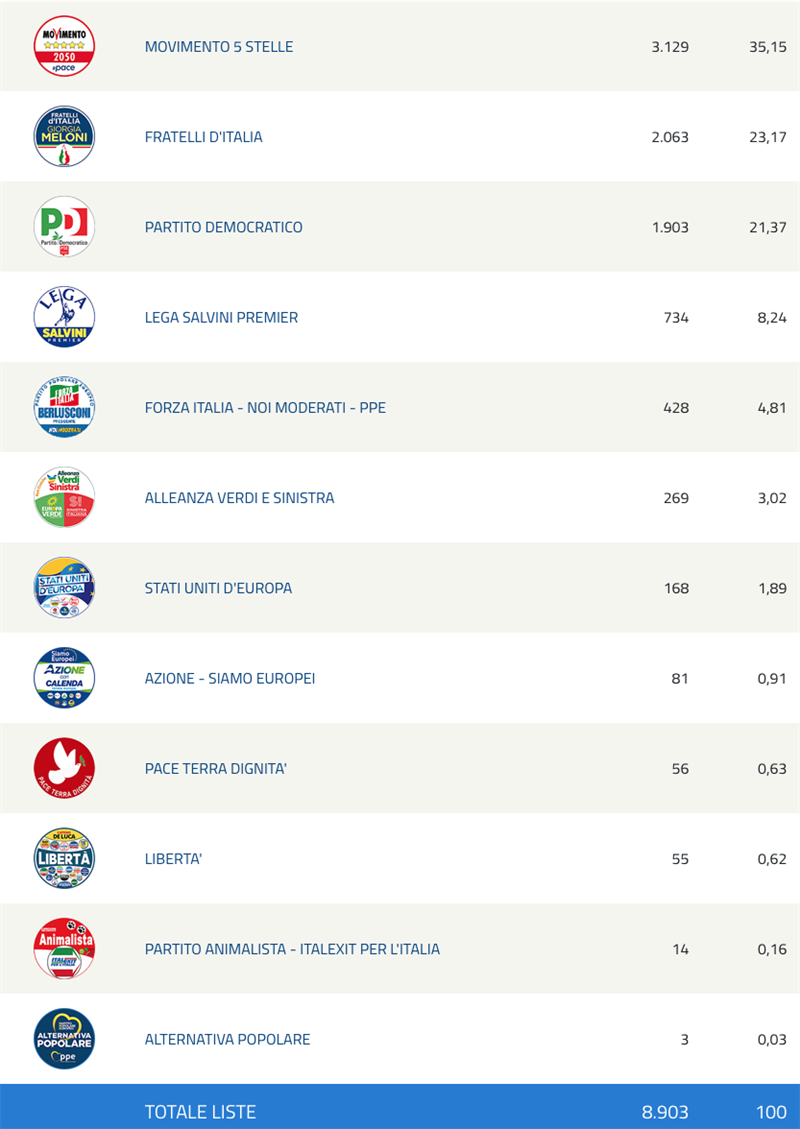Open the MOVIMENTO 5 STELLE link
The image size is (800, 1129).
pyautogui.click(x=219, y=47)
